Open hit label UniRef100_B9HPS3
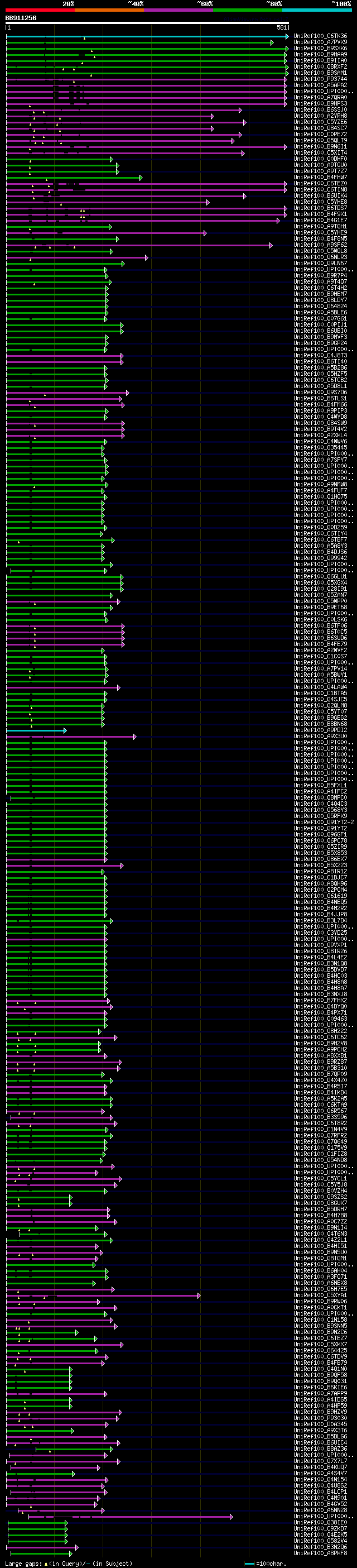The image size is (357, 1568). coord(321,103)
